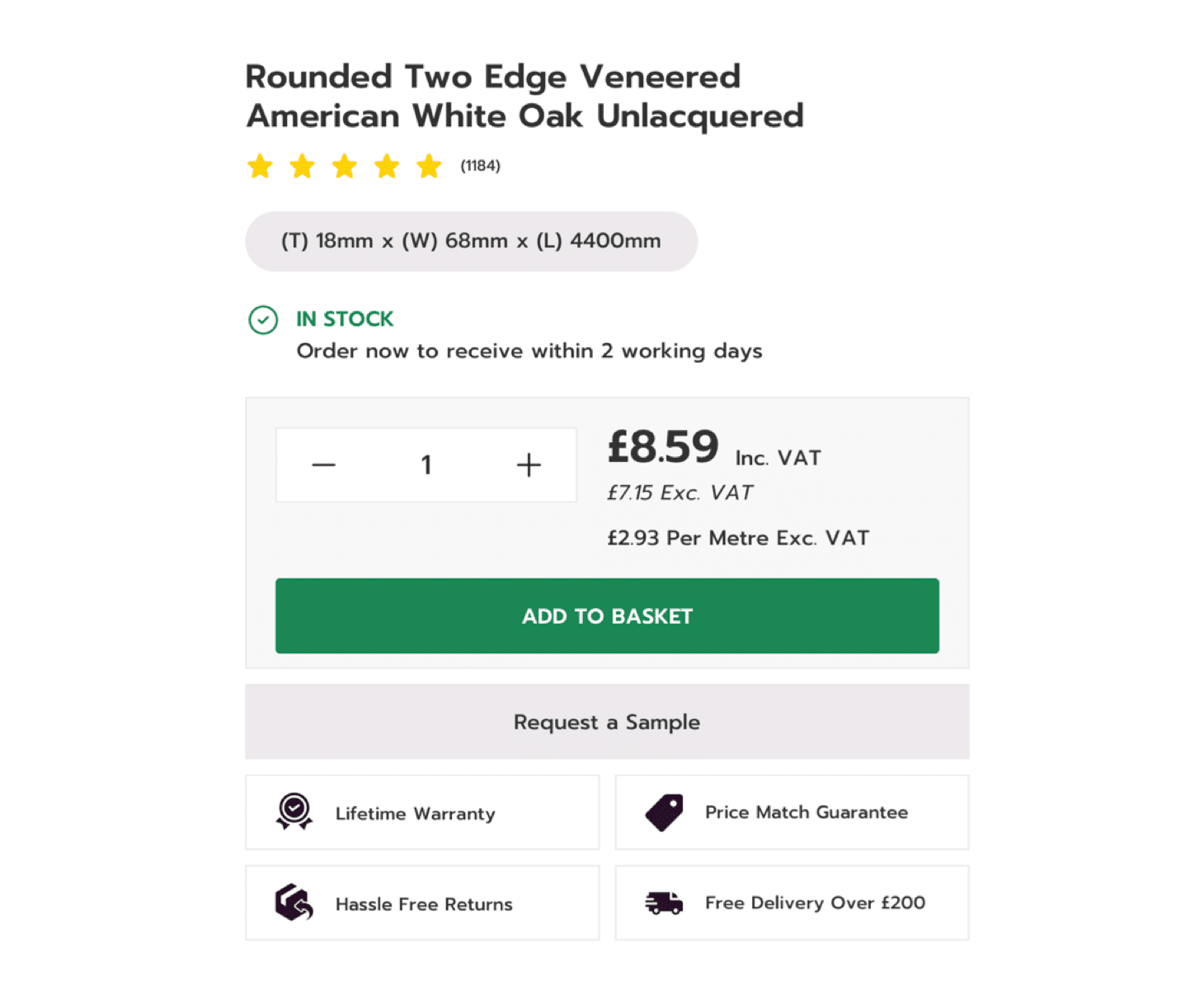Select the 18mm x 68mm x 4400mm size pill
Screen dimensions: 1204x990
click(471, 242)
